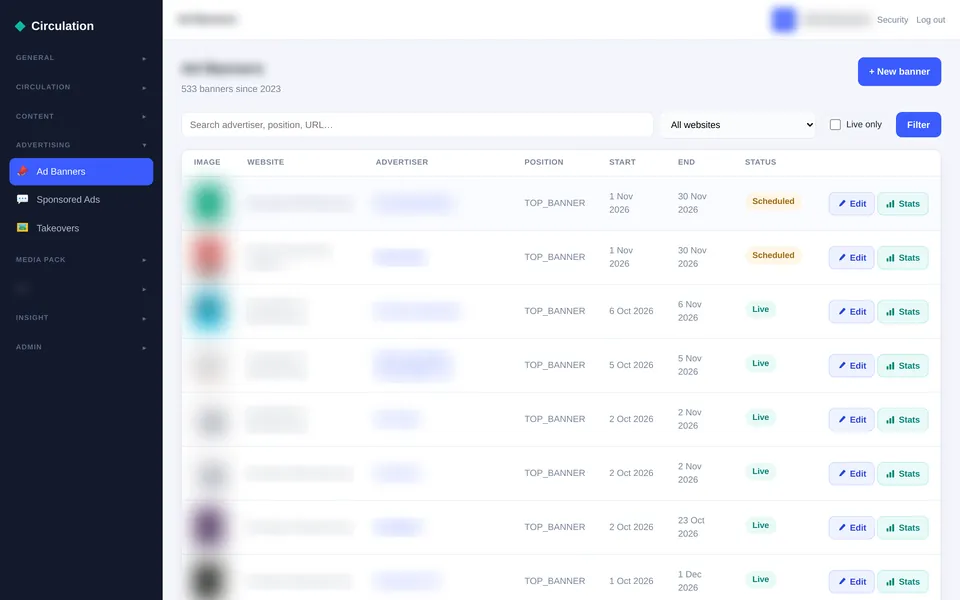The image size is (960, 600).
Task: Click the 5 Oct 2026 start date
Action: click(x=631, y=365)
